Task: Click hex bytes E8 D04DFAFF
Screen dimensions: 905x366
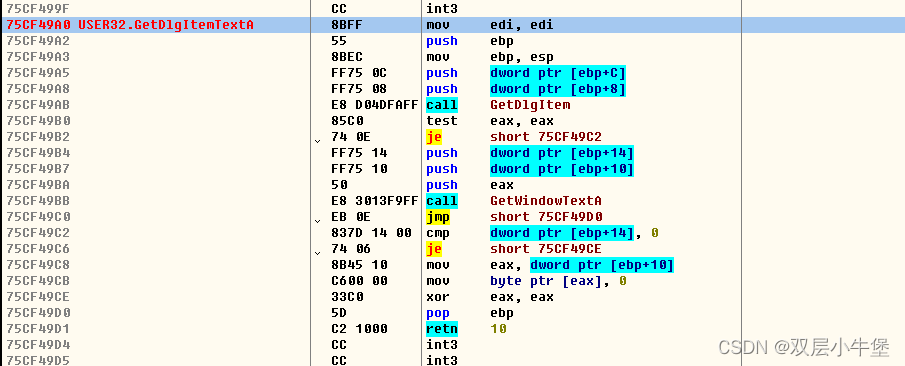Action: click(375, 105)
